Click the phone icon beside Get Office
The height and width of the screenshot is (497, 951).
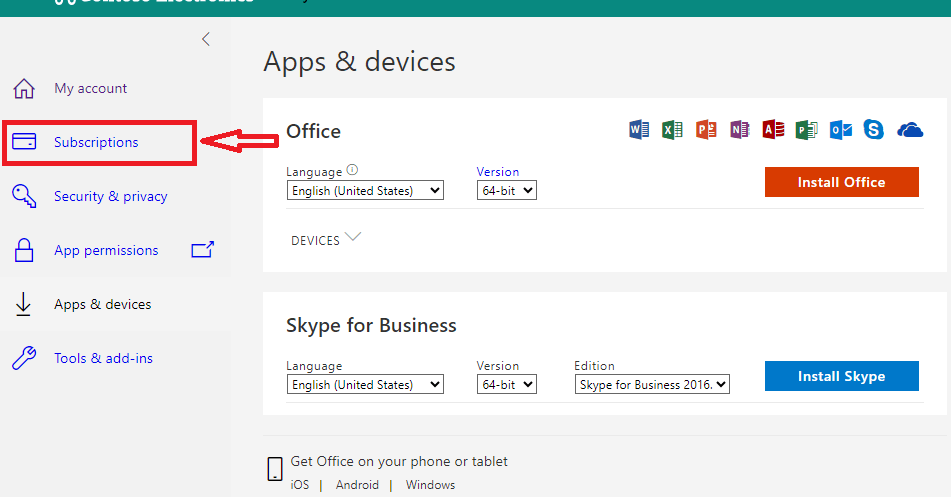pyautogui.click(x=275, y=469)
